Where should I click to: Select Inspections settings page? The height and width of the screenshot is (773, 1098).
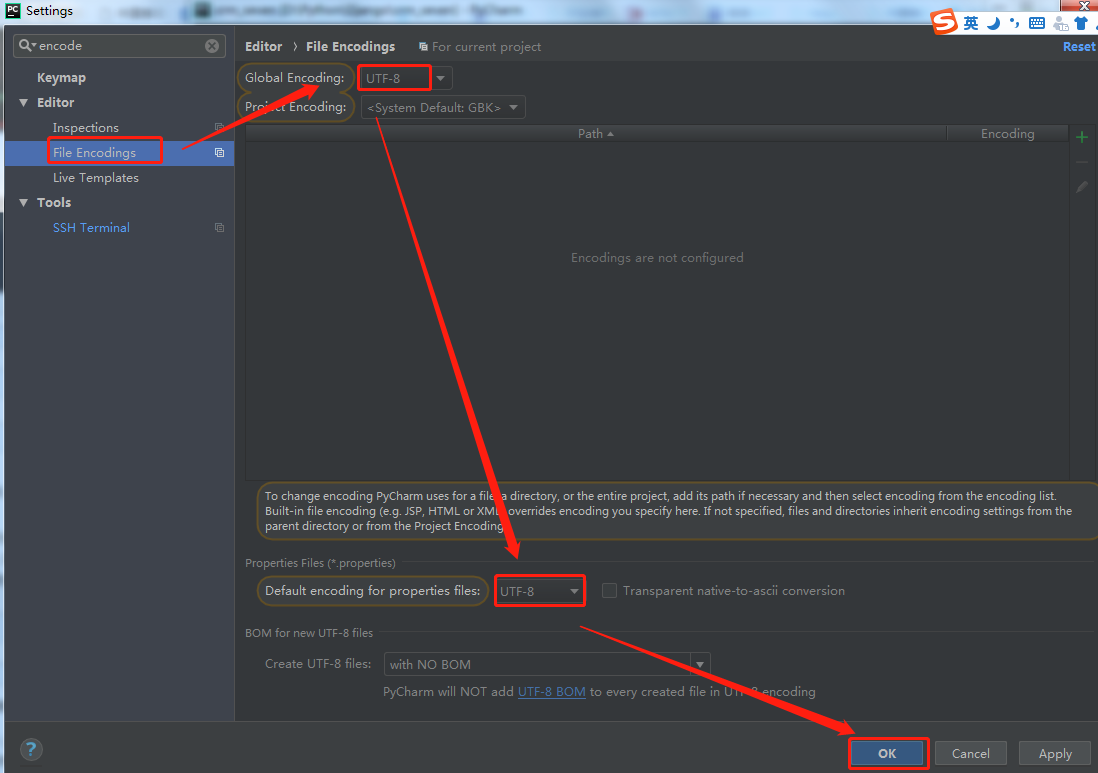click(85, 127)
